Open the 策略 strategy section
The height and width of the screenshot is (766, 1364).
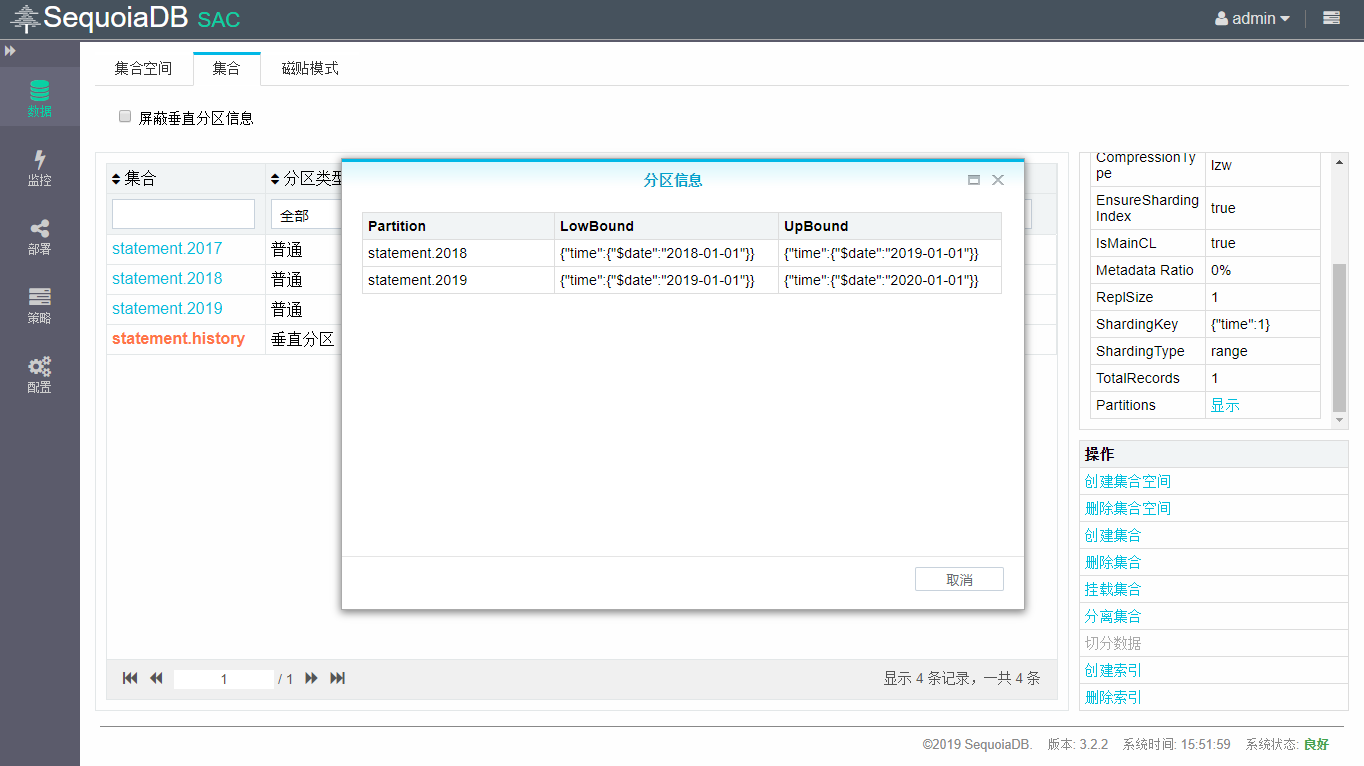pos(39,305)
